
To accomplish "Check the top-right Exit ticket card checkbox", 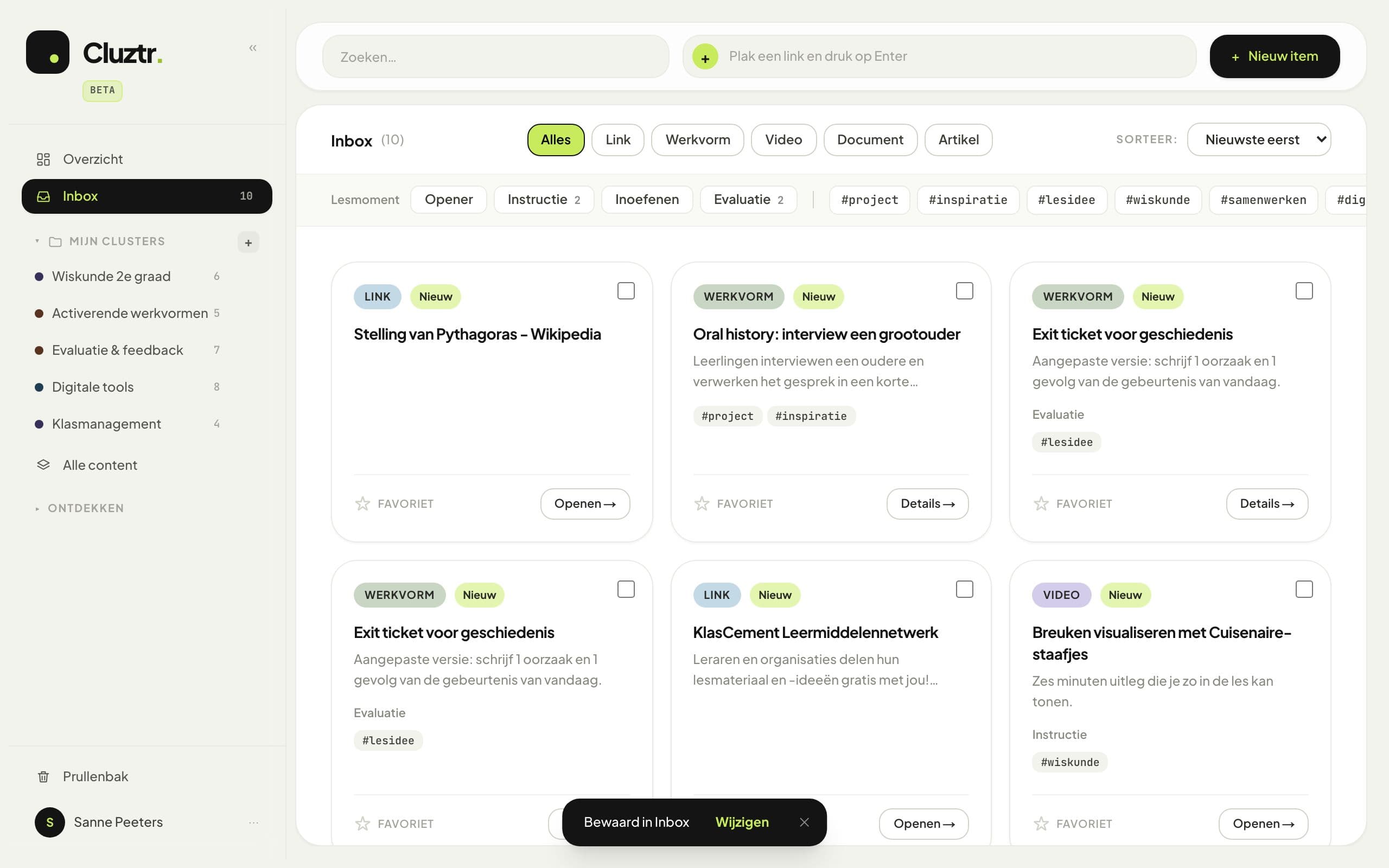I will click(x=1303, y=291).
